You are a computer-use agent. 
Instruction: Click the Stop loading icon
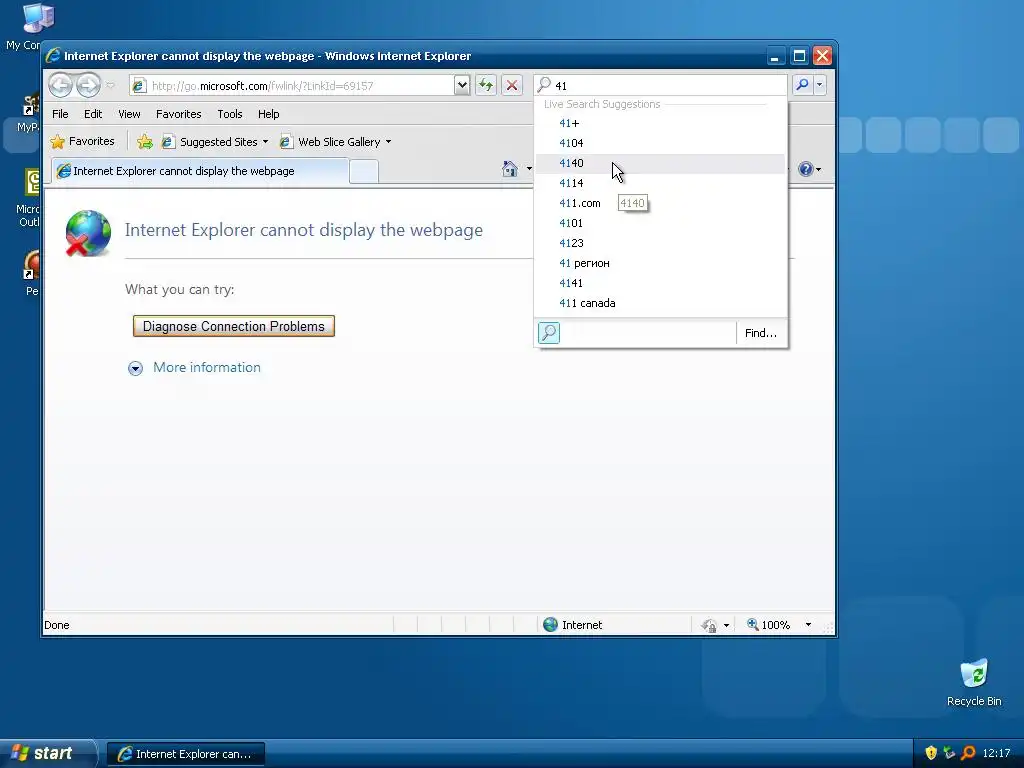[x=512, y=86]
